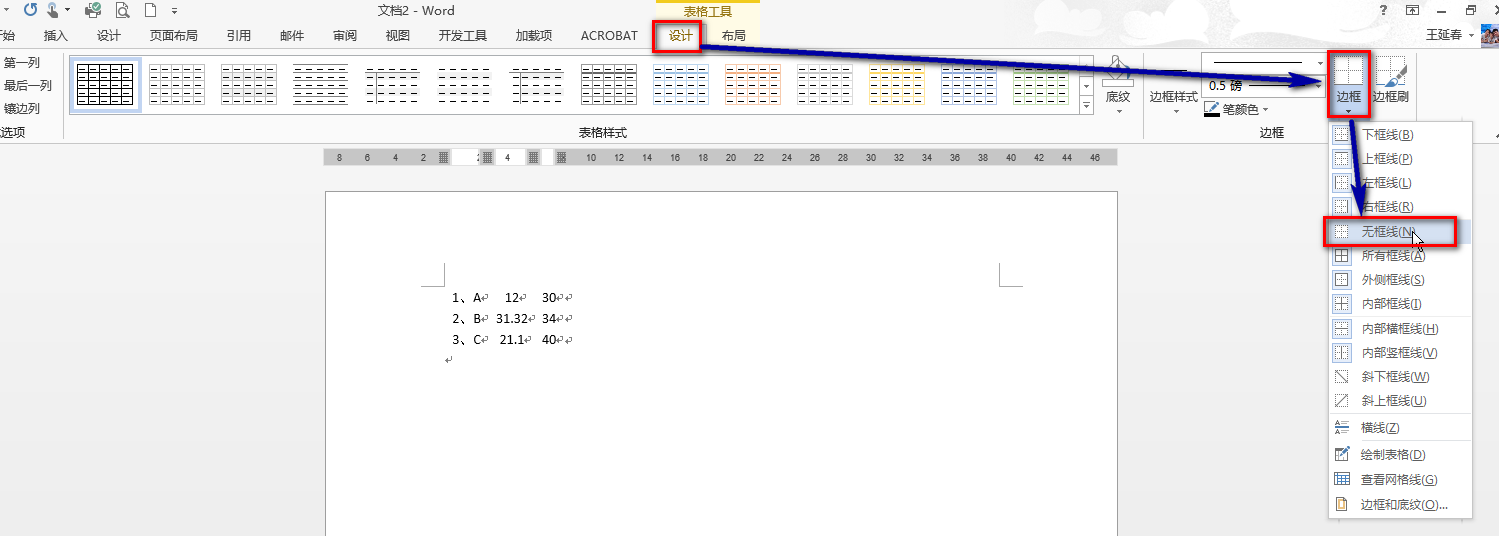Image resolution: width=1499 pixels, height=536 pixels.
Task: Open the 视图 tab
Action: [x=398, y=35]
